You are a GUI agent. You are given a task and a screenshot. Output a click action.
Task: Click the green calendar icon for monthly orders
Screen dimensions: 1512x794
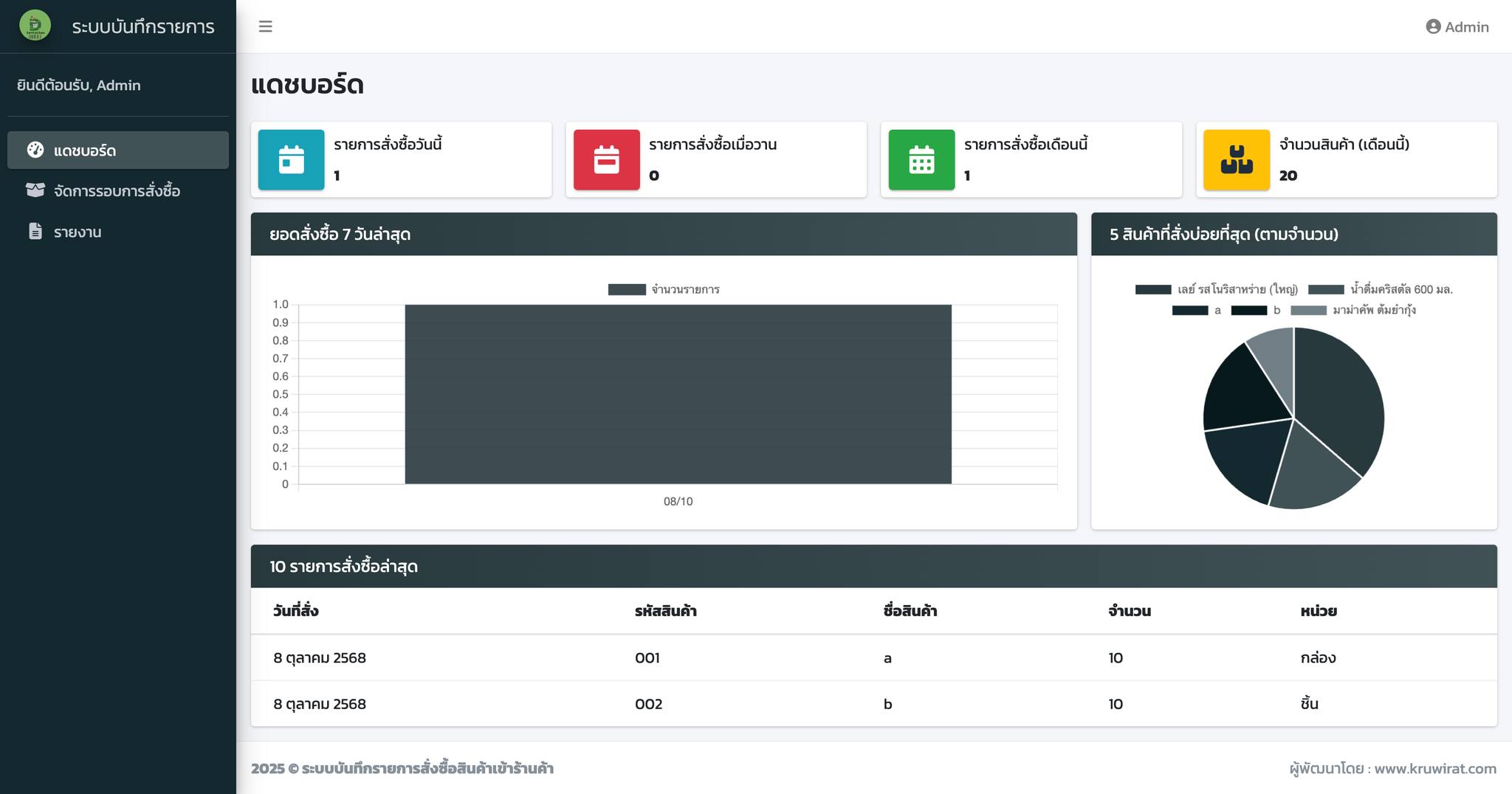(x=921, y=160)
